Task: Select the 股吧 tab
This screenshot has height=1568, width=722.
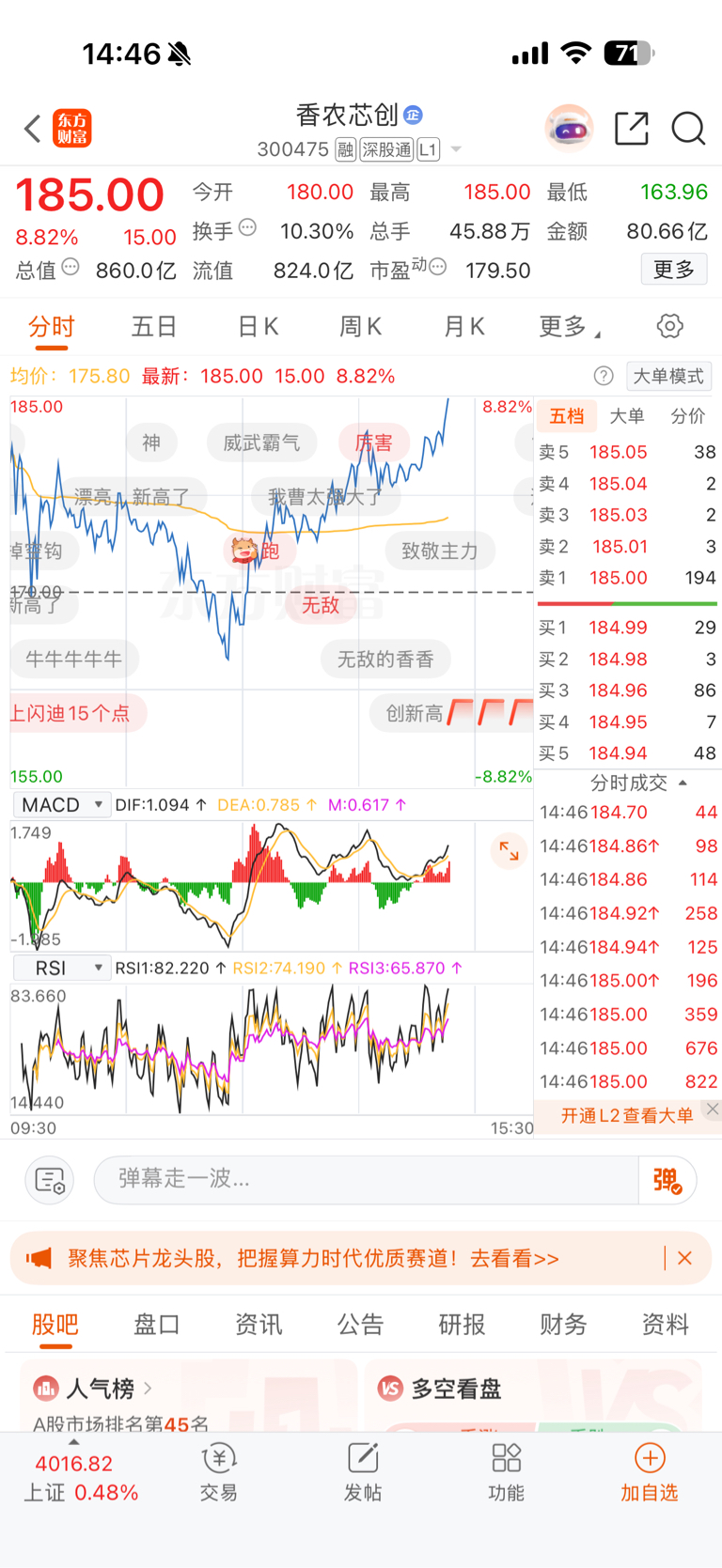Action: coord(55,1325)
